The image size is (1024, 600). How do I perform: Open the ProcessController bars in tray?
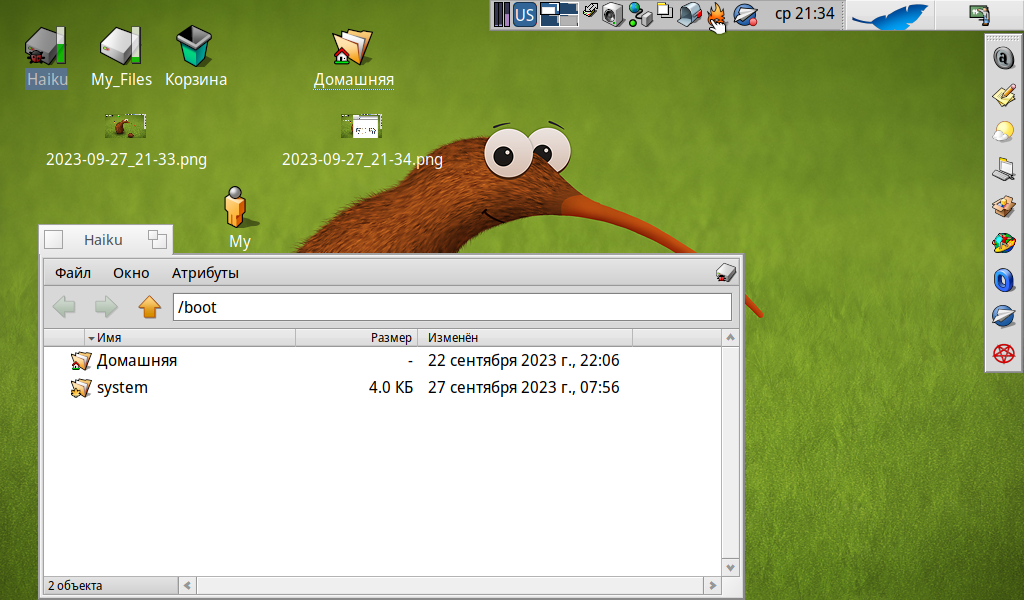click(x=502, y=14)
